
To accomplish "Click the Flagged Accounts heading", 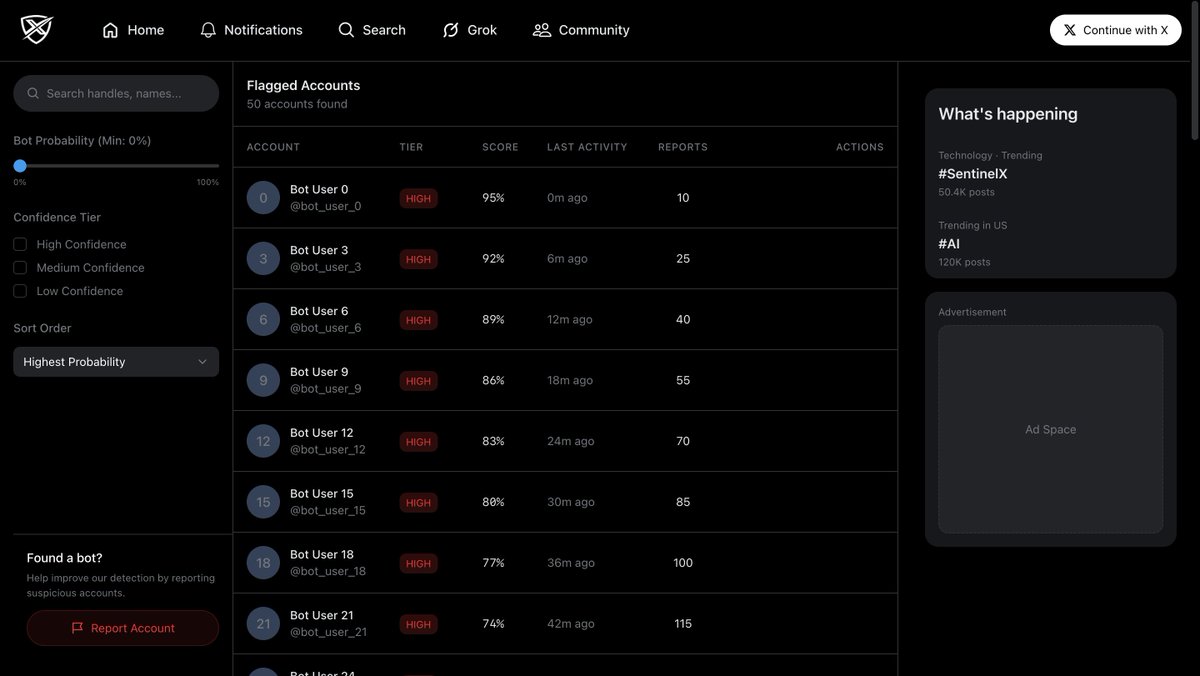I will 303,86.
